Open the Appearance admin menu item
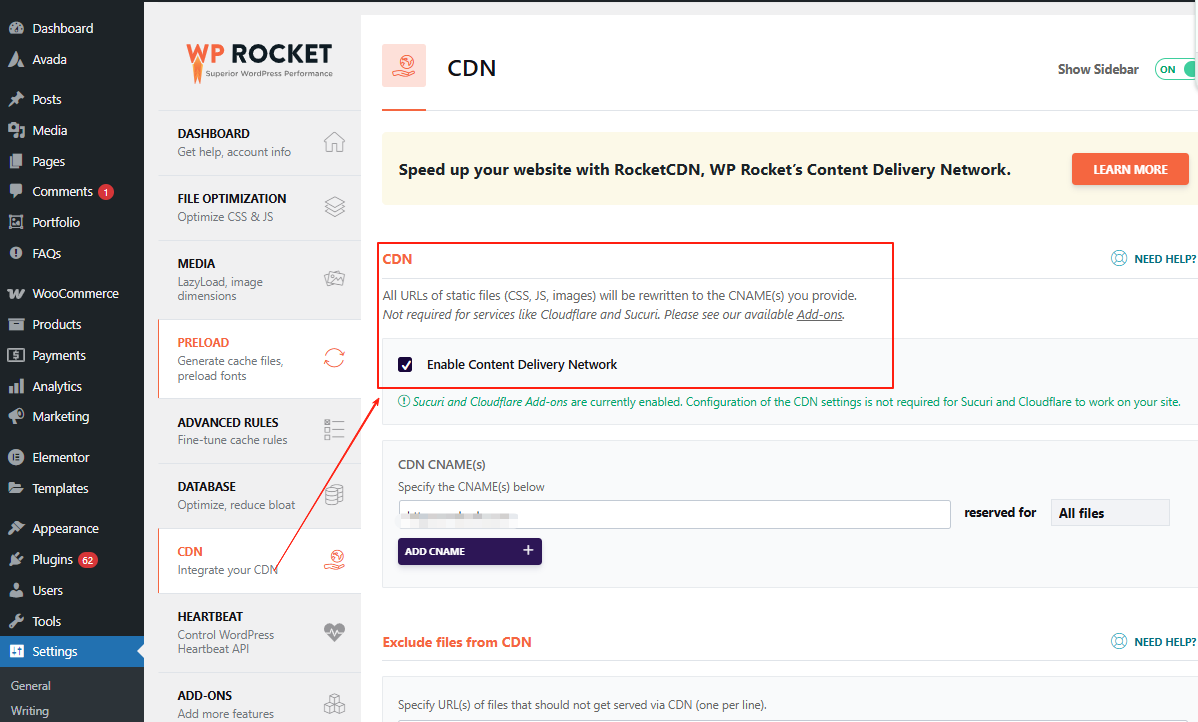 [65, 529]
